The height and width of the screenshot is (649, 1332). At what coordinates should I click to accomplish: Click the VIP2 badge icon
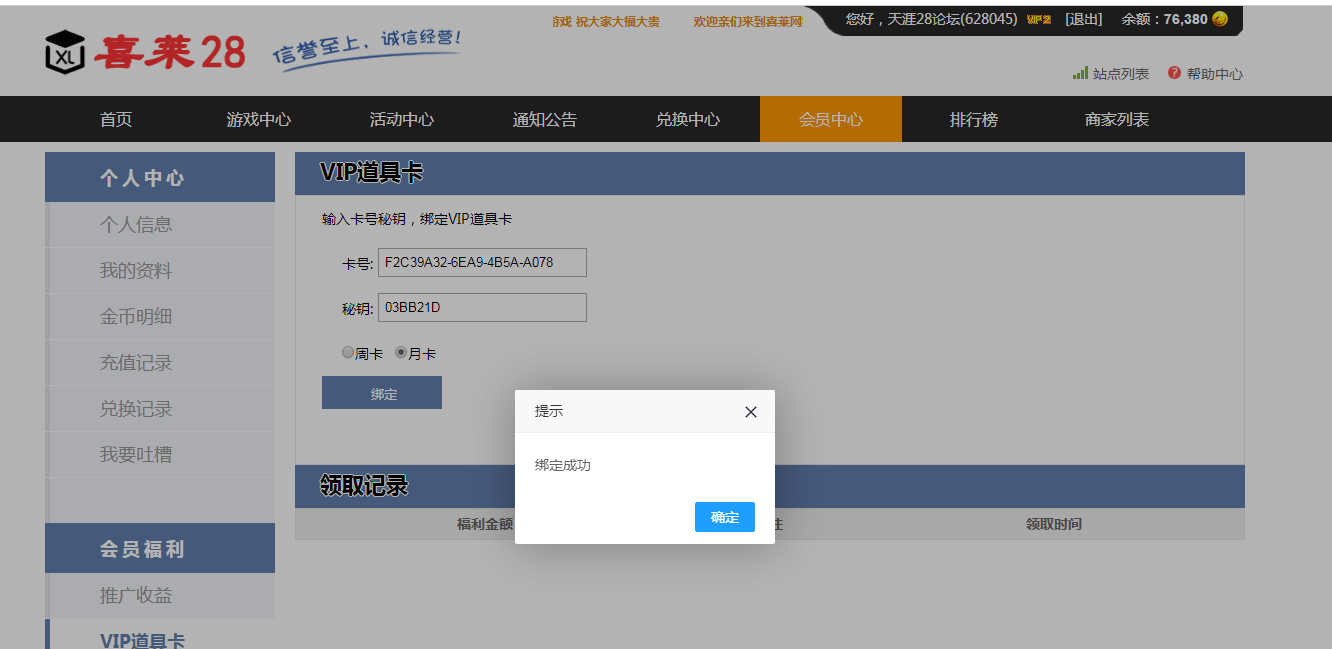1040,20
